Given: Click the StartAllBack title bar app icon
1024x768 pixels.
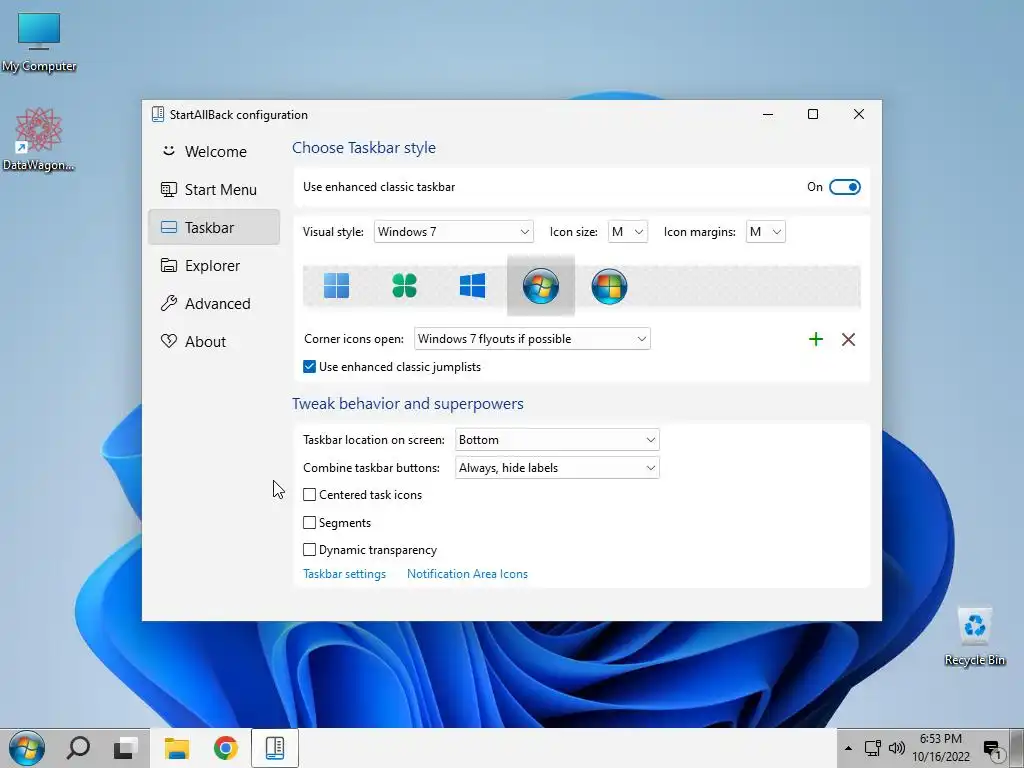Looking at the screenshot, I should click(x=157, y=114).
